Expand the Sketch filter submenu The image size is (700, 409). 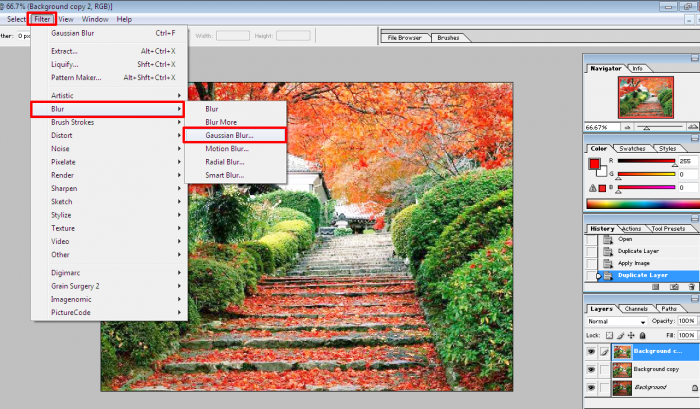click(x=109, y=201)
